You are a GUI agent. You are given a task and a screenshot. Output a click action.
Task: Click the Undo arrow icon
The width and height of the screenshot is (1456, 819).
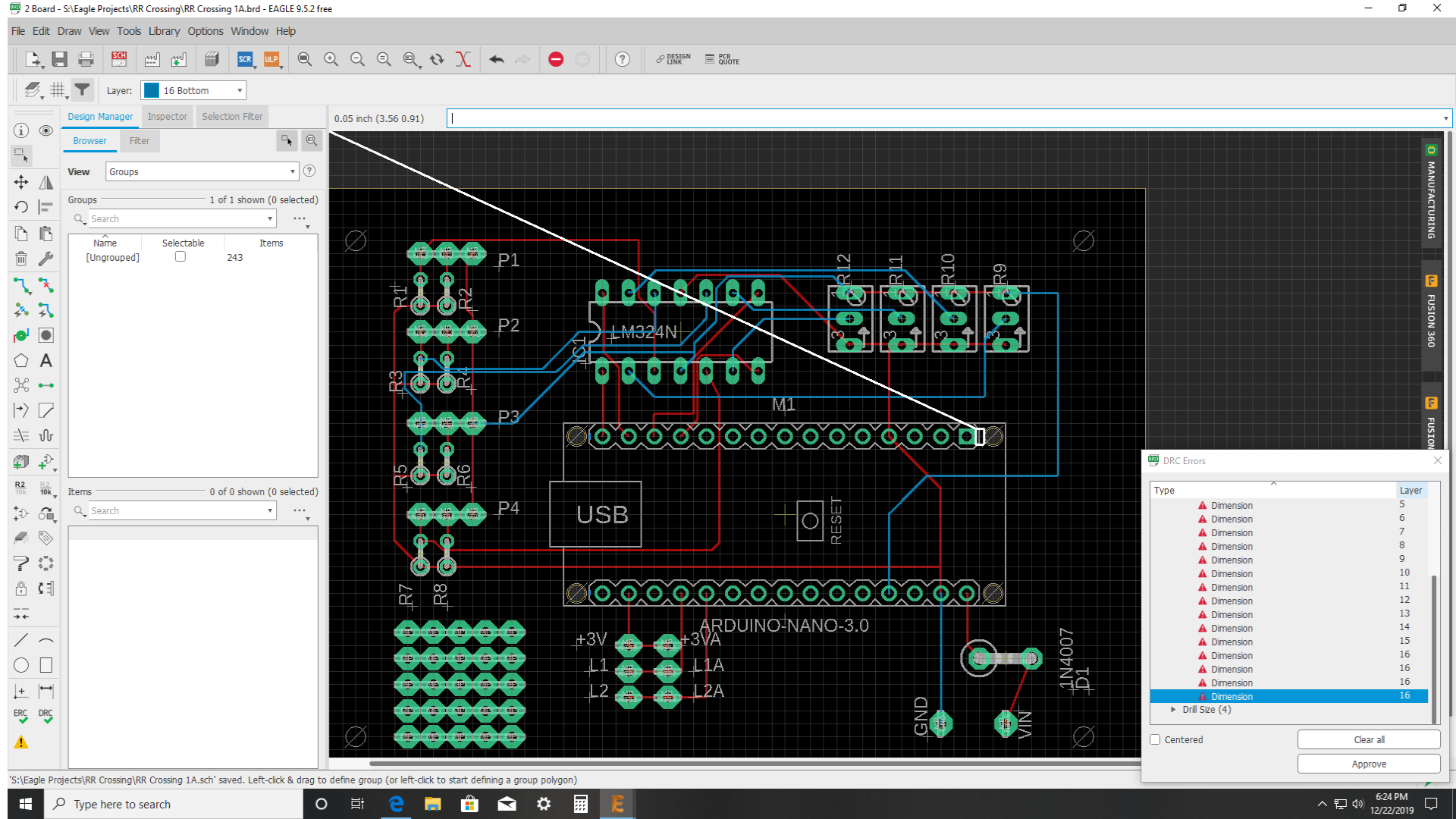[497, 59]
